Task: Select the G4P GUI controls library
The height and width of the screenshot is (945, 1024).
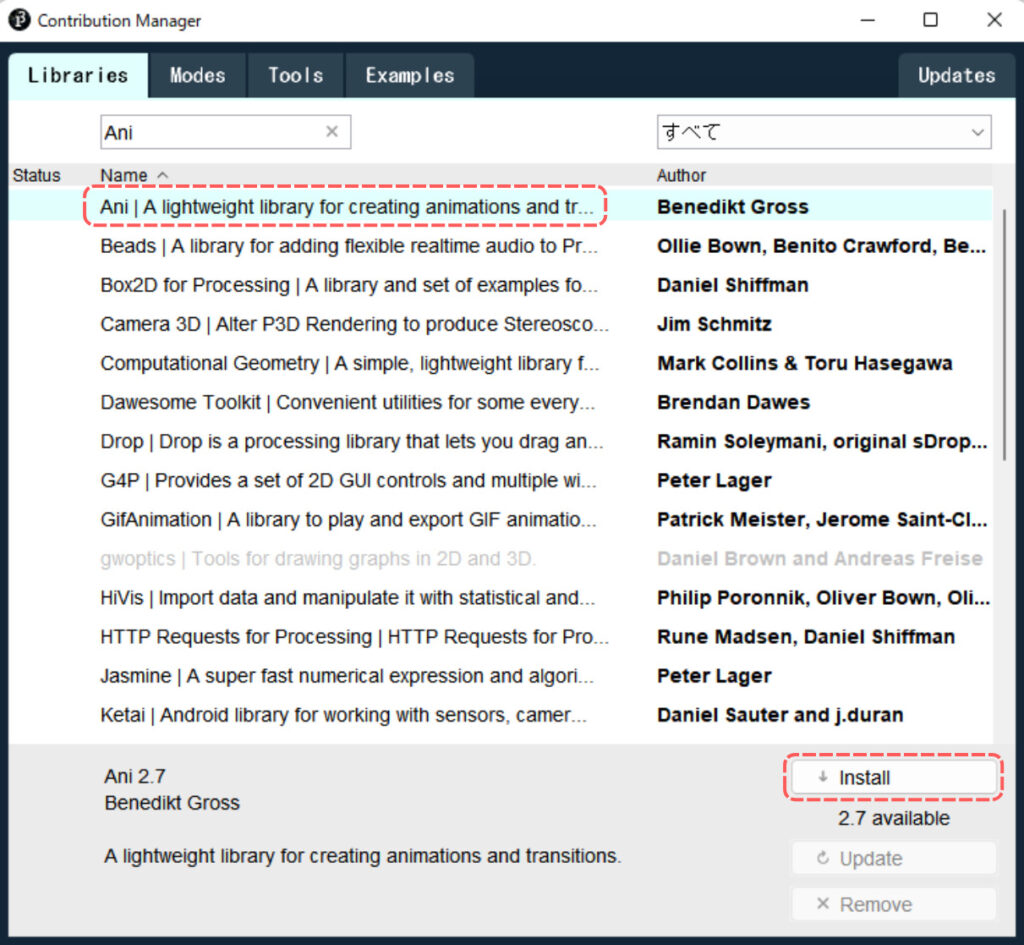Action: click(501, 481)
